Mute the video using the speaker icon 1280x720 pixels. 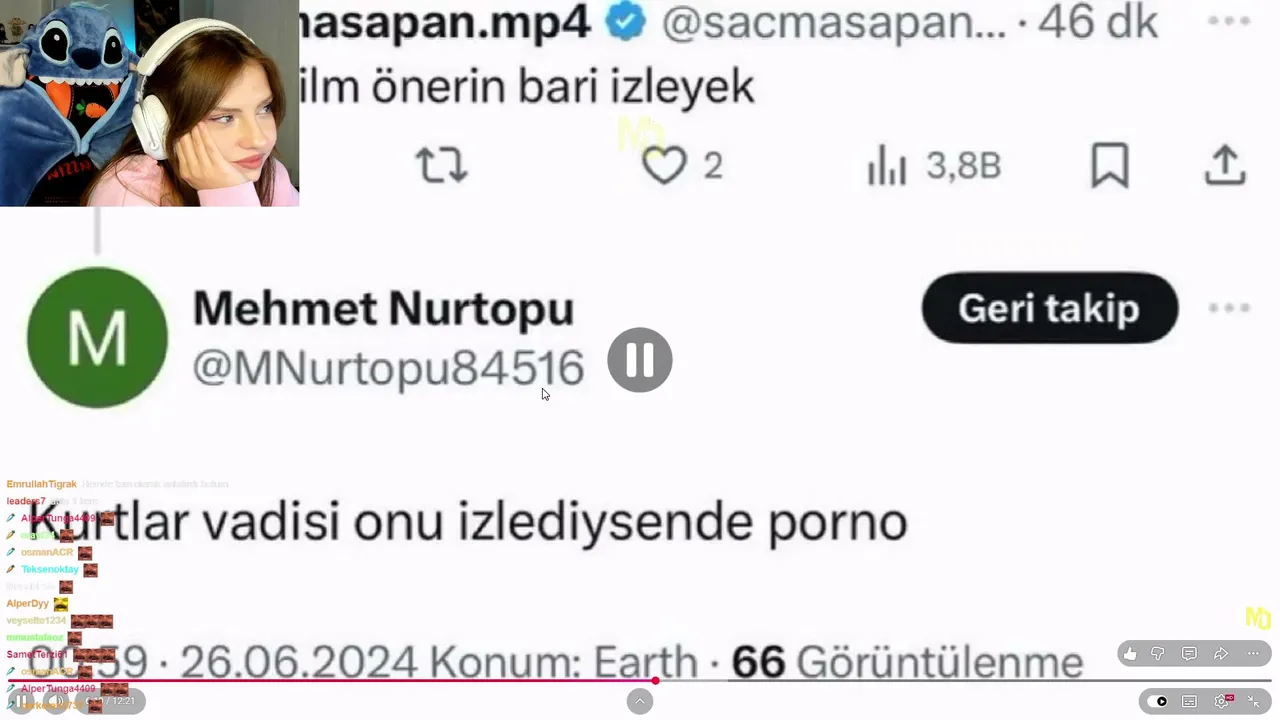tap(57, 701)
